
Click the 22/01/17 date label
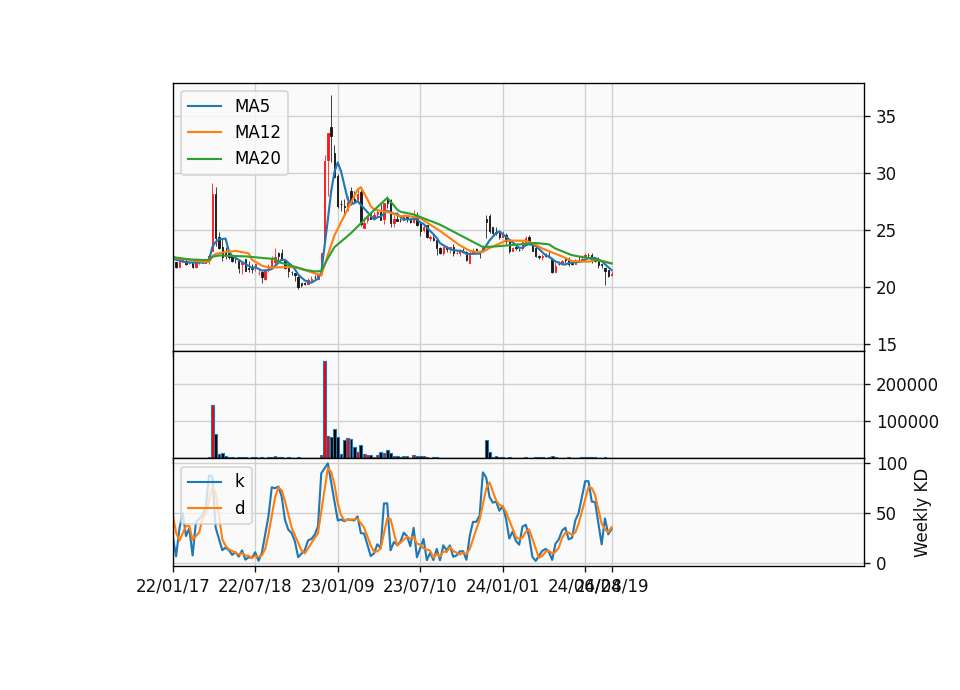[x=173, y=586]
